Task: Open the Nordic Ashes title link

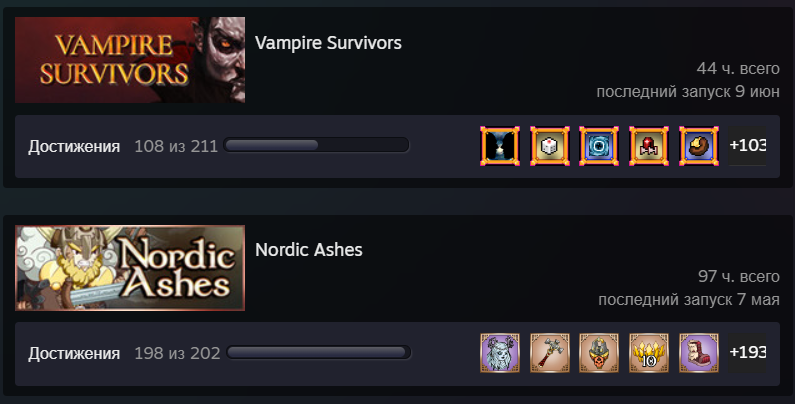Action: [x=309, y=250]
